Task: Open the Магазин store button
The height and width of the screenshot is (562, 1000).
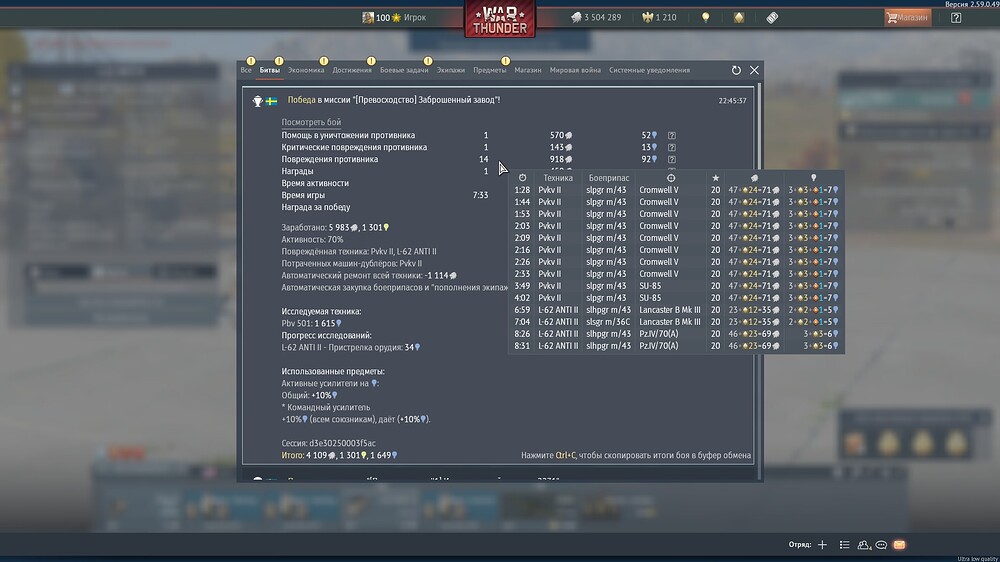Action: click(908, 17)
